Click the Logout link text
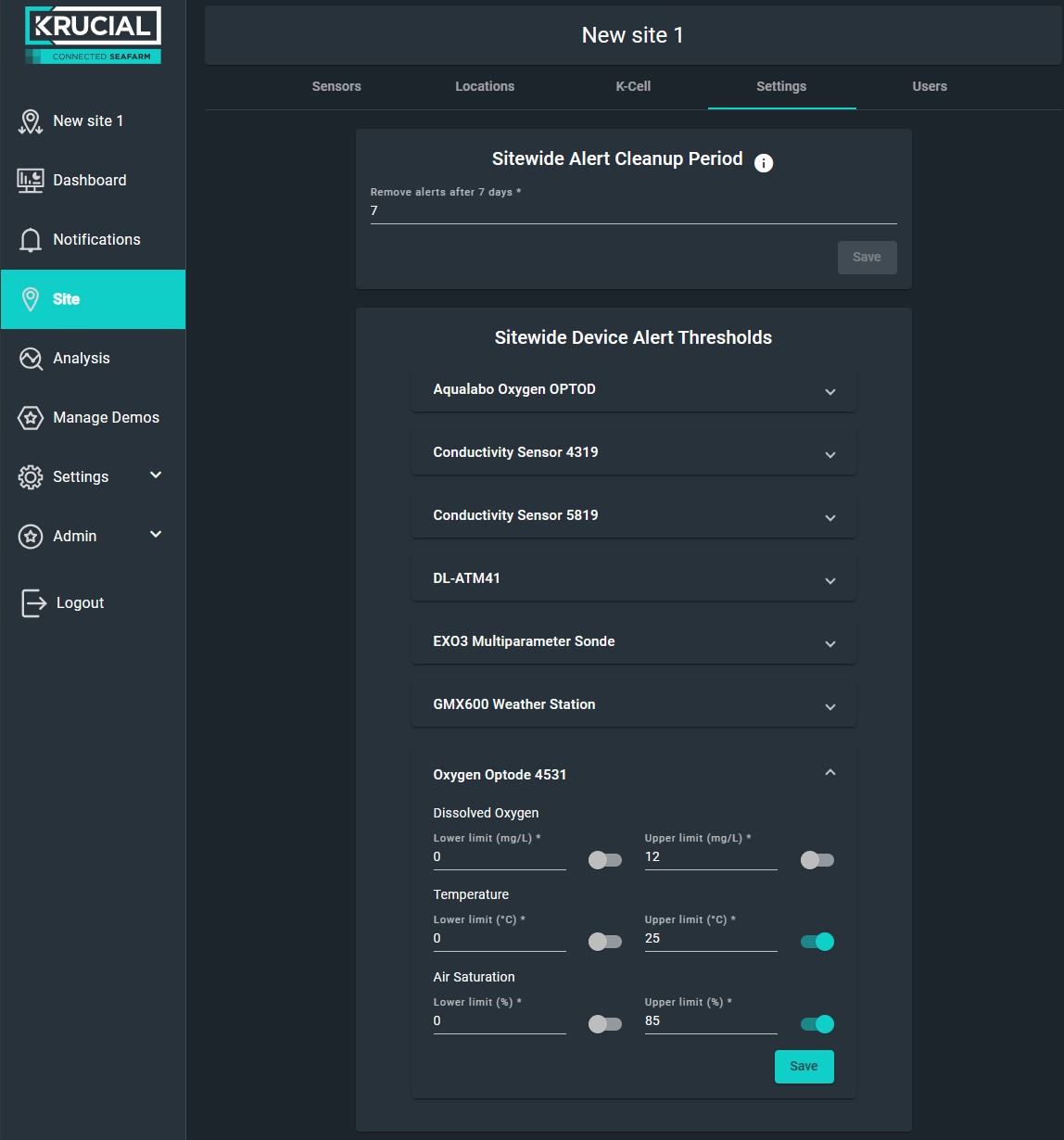This screenshot has height=1140, width=1064. pyautogui.click(x=80, y=603)
